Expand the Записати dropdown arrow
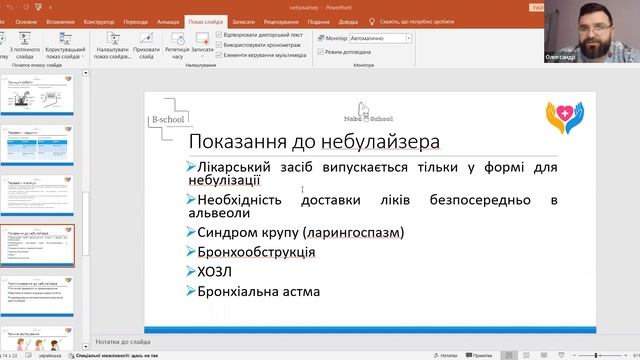Screen dimensions: 640x360 (202, 56)
